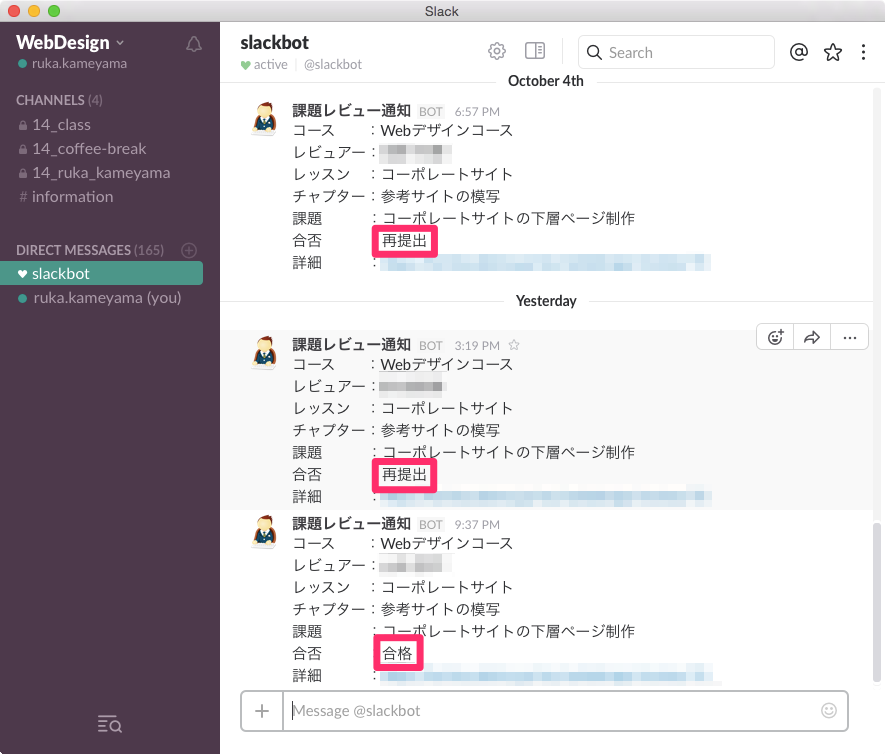Open detail link in 9:37 PM message

pos(546,676)
